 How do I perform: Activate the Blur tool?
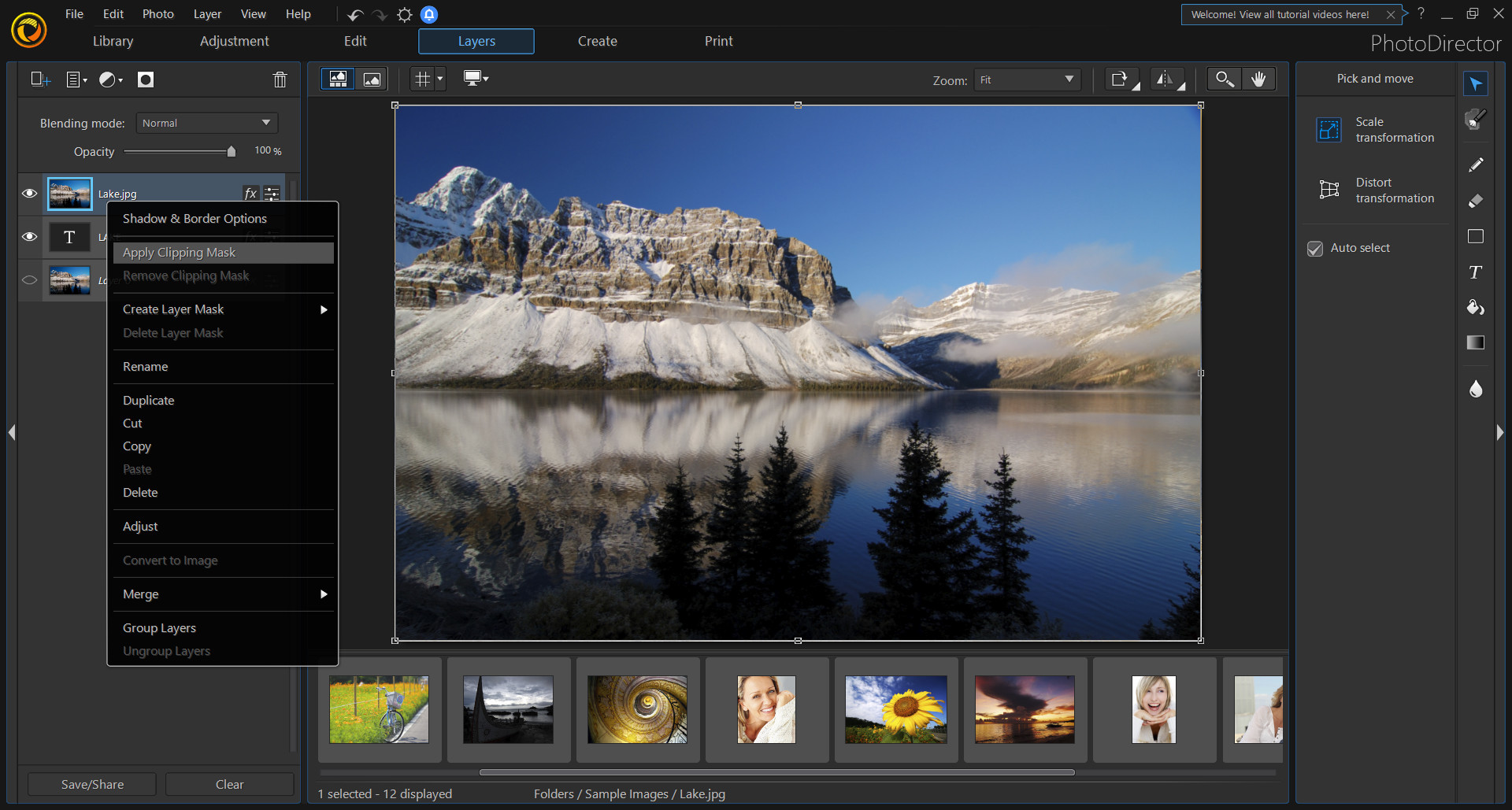[1476, 389]
